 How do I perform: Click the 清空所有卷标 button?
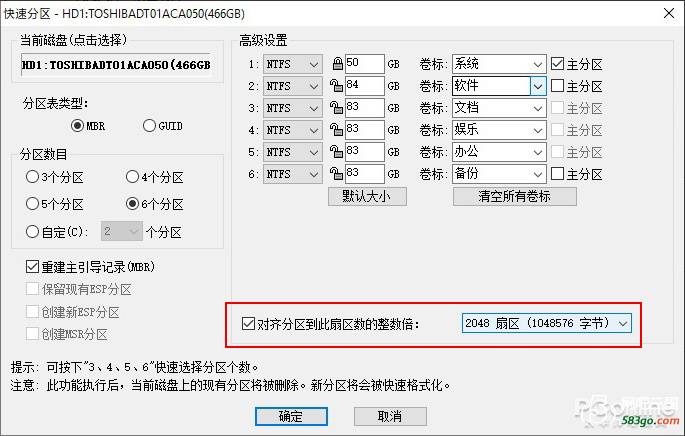(515, 196)
